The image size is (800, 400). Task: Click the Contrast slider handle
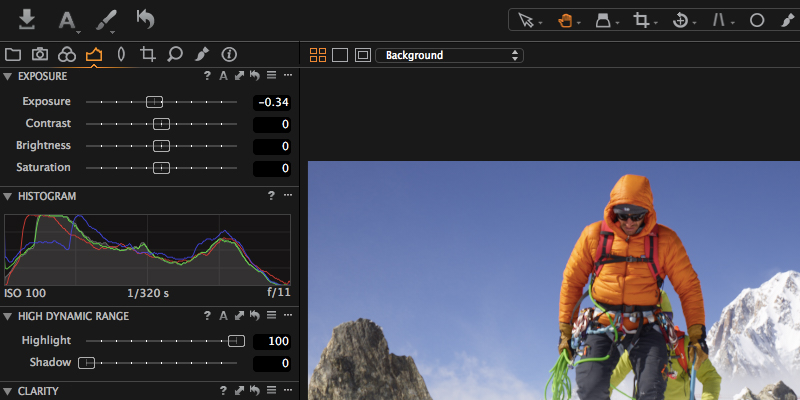161,124
